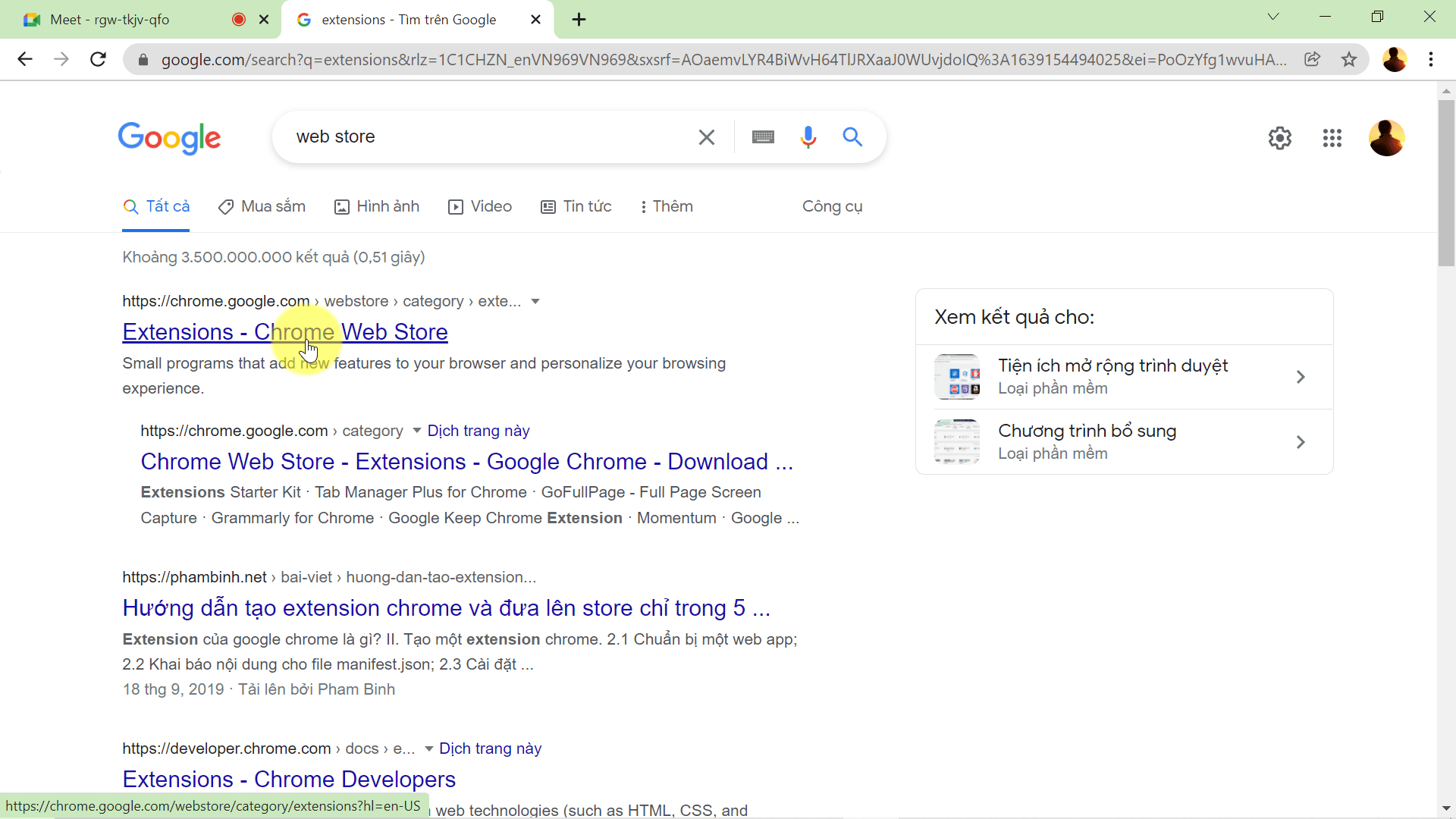Image resolution: width=1456 pixels, height=819 pixels.
Task: Select the Tất cả results tab
Action: click(156, 207)
